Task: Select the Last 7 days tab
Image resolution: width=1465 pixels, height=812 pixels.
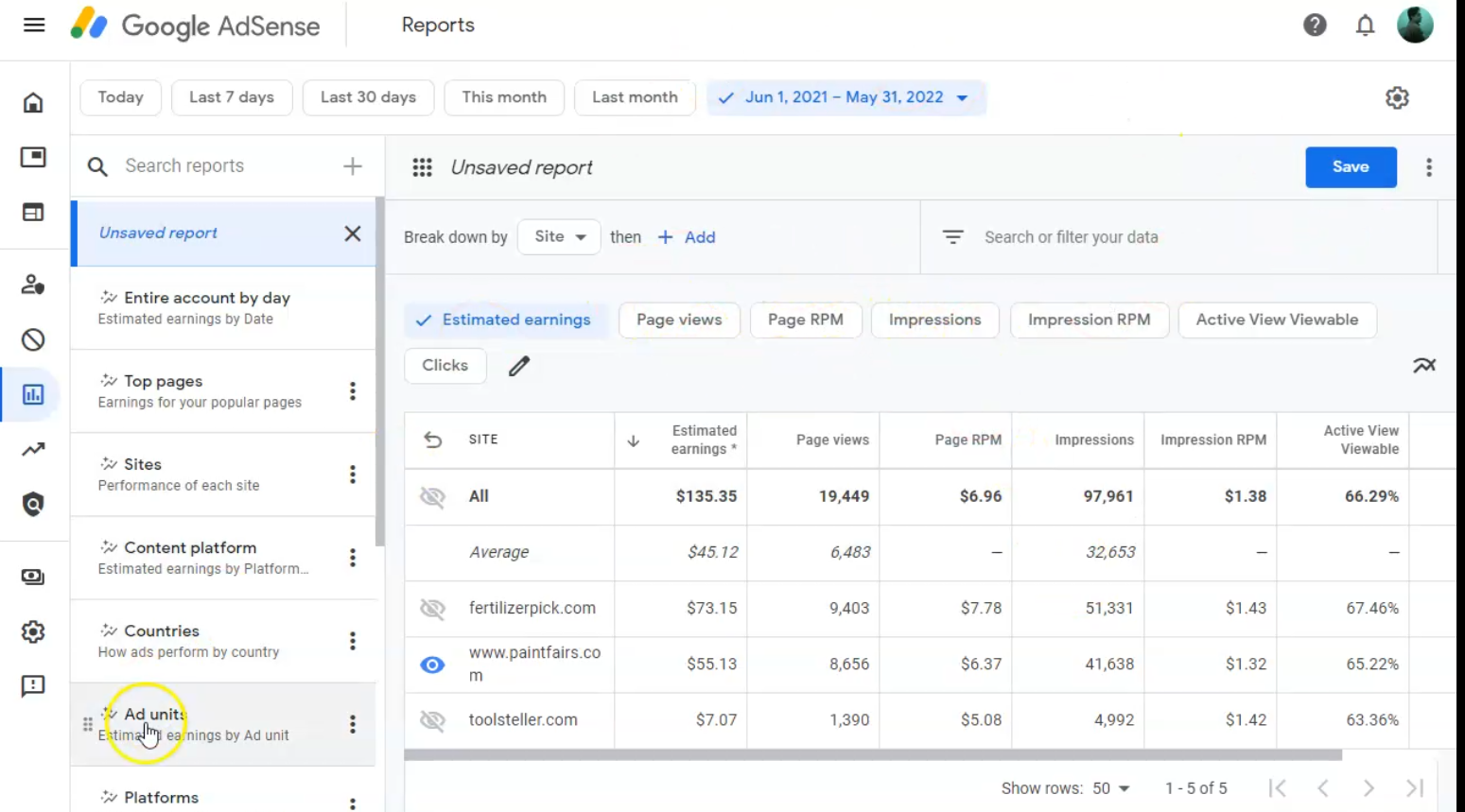Action: [232, 97]
